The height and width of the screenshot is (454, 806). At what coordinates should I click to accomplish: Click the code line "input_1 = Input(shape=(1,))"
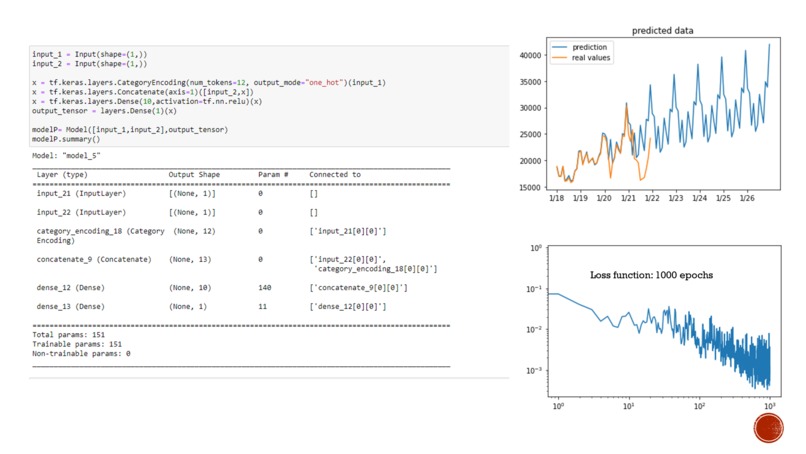[x=89, y=54]
